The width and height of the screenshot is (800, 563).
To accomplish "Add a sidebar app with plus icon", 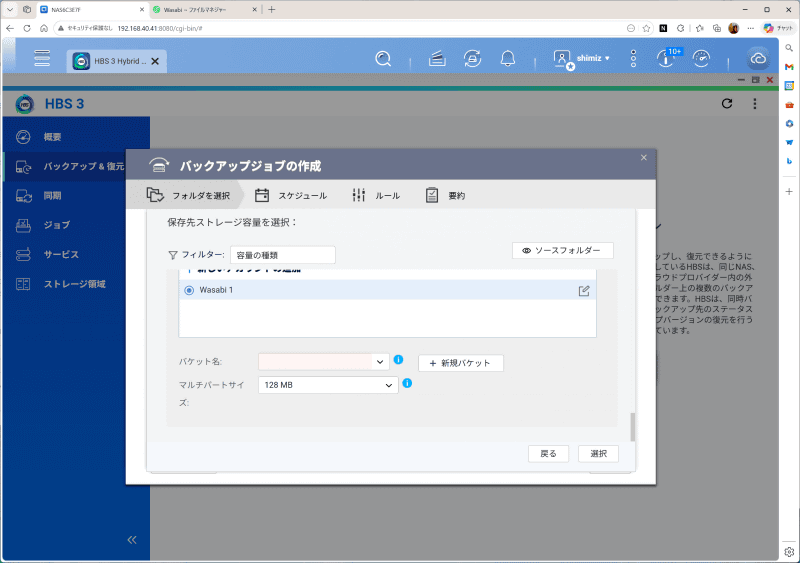I will coord(789,191).
